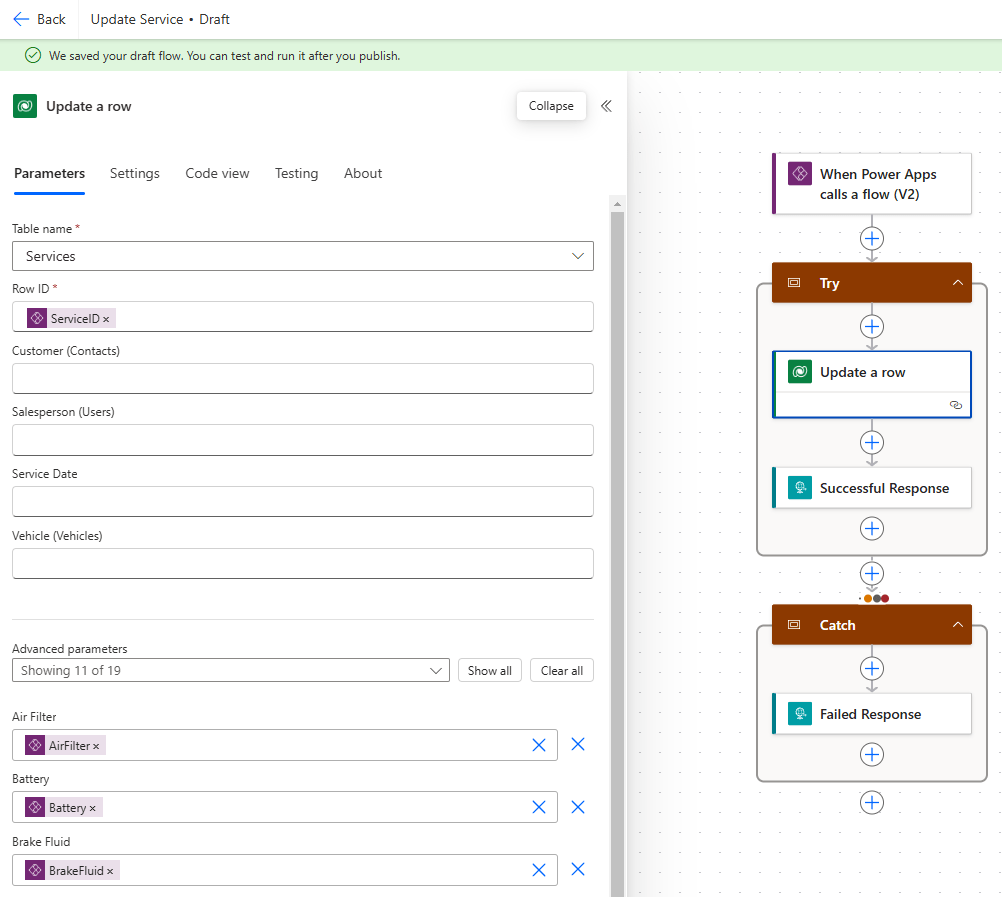Screen dimensions: 1002x897
Task: Remove the Brake Fluid parameter with outer X
Action: point(577,869)
